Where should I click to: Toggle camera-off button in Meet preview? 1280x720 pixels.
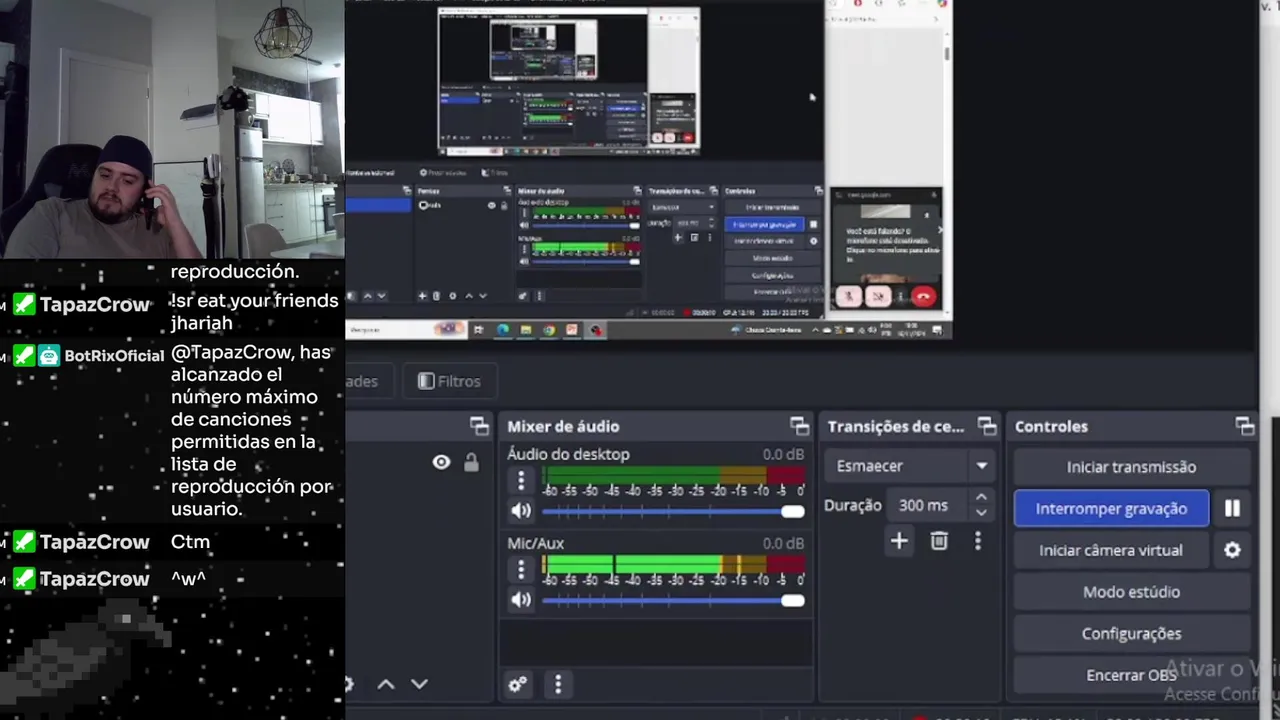(878, 296)
